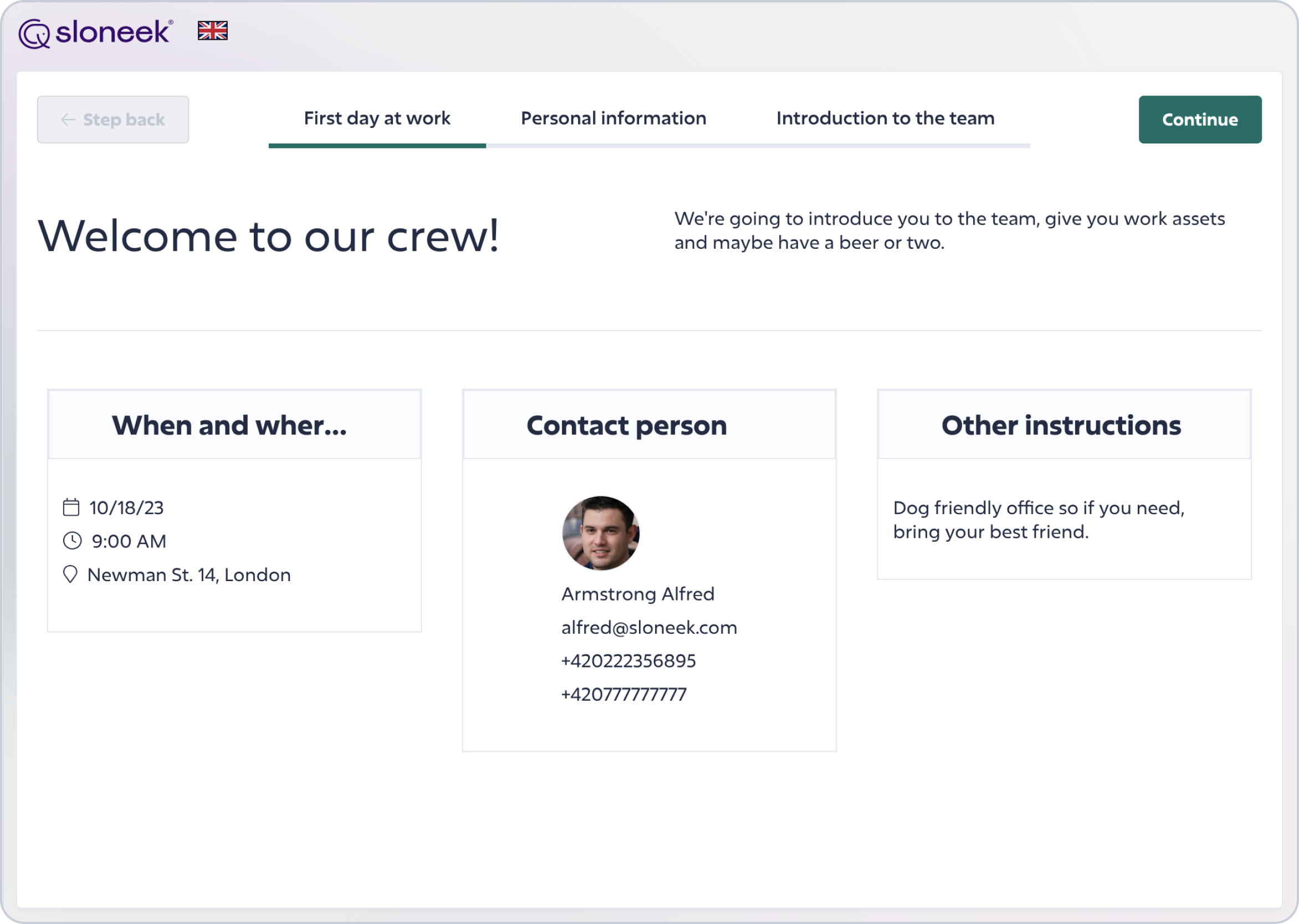
Task: Click the truncated When and wher... heading
Action: (x=229, y=425)
